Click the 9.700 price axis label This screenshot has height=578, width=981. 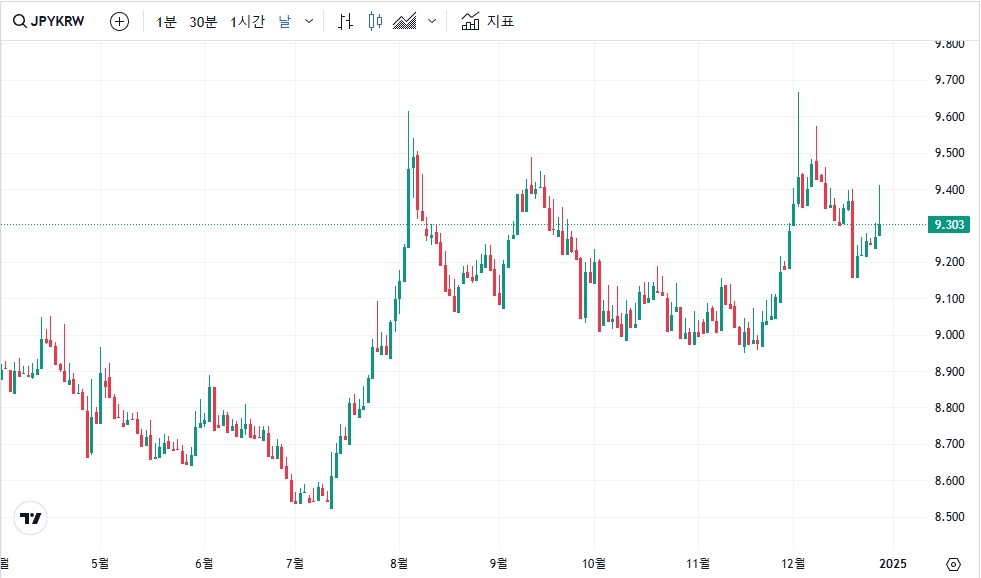[x=950, y=79]
